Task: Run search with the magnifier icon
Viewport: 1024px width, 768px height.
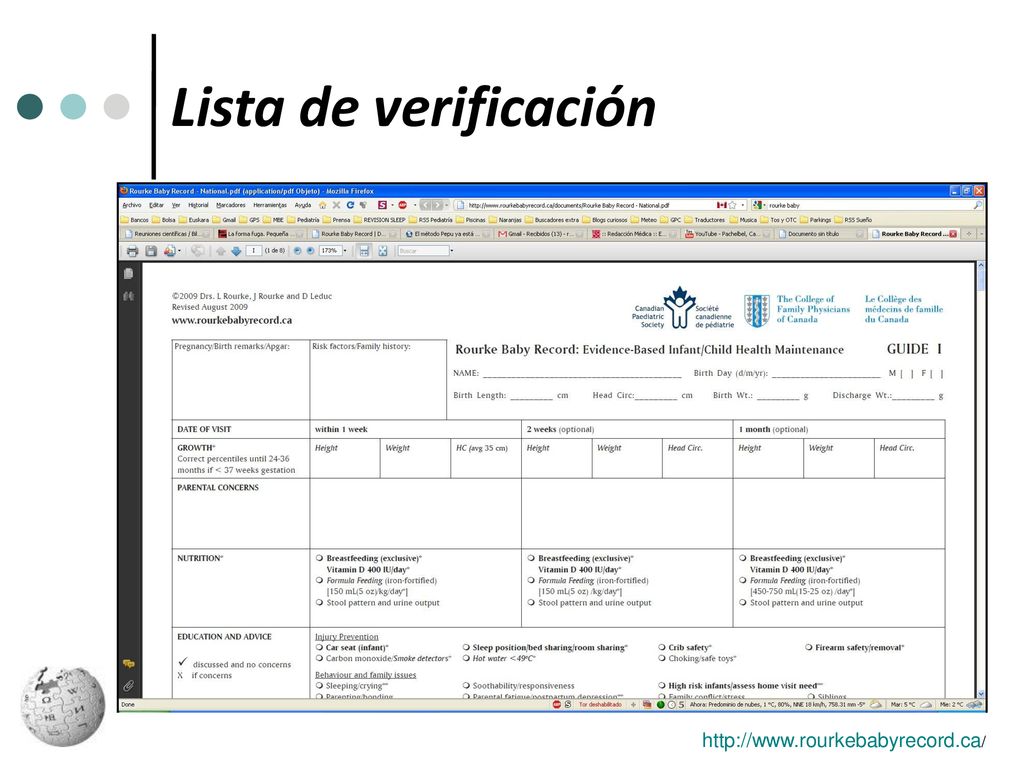Action: click(978, 205)
